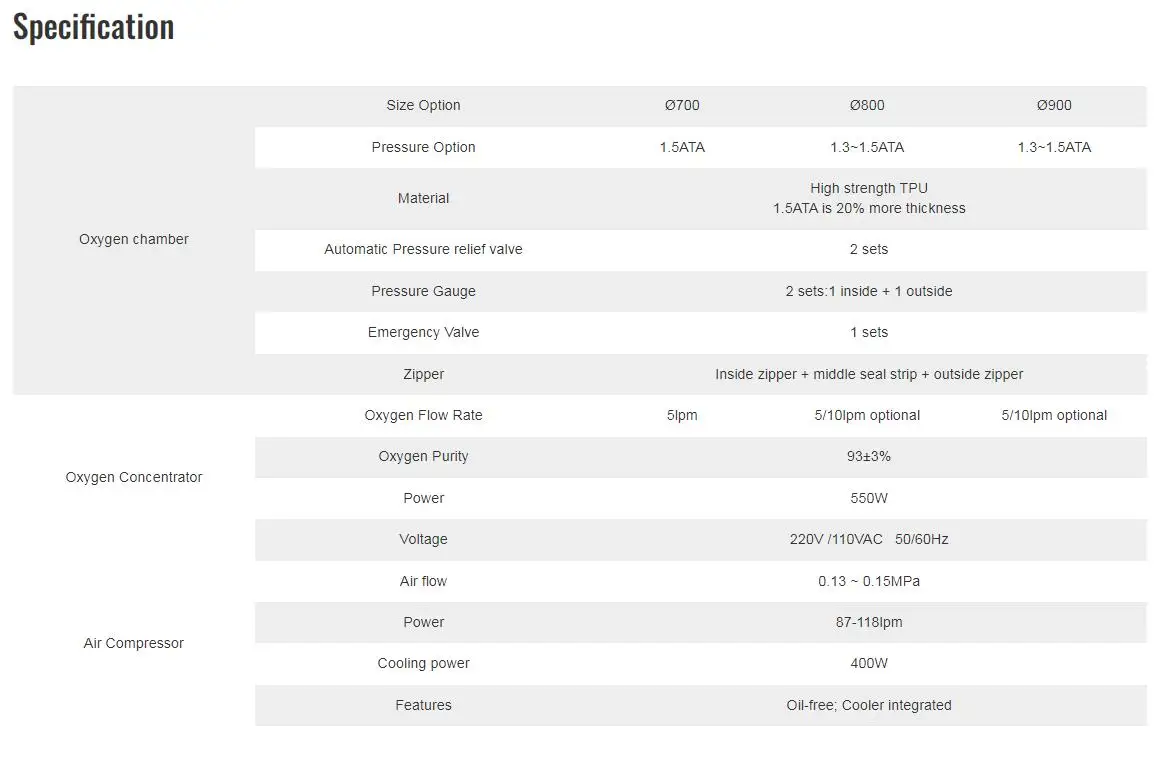Click the Ø800 size column value
Image resolution: width=1174 pixels, height=759 pixels.
click(x=867, y=106)
